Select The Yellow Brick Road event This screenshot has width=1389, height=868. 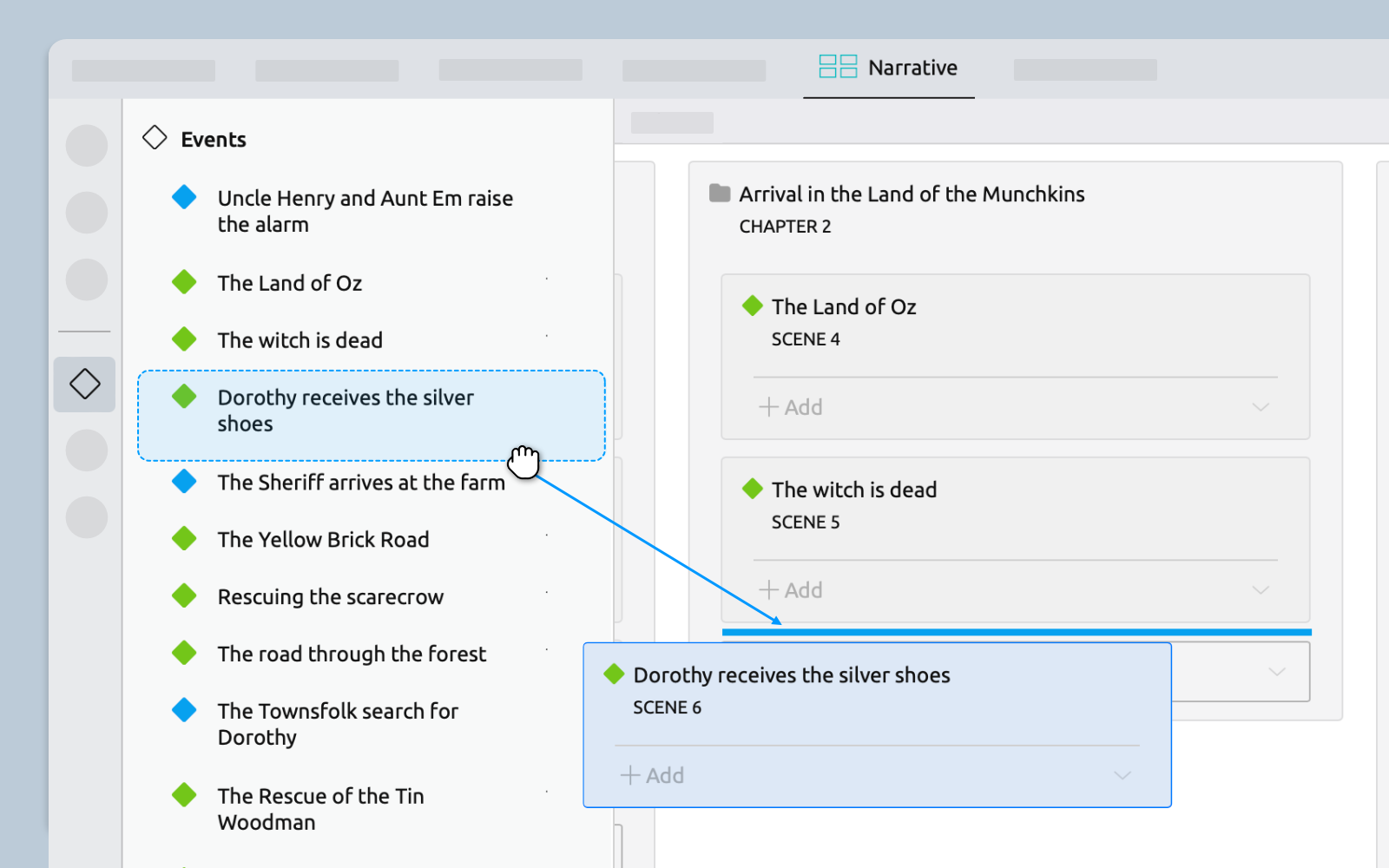[x=324, y=539]
